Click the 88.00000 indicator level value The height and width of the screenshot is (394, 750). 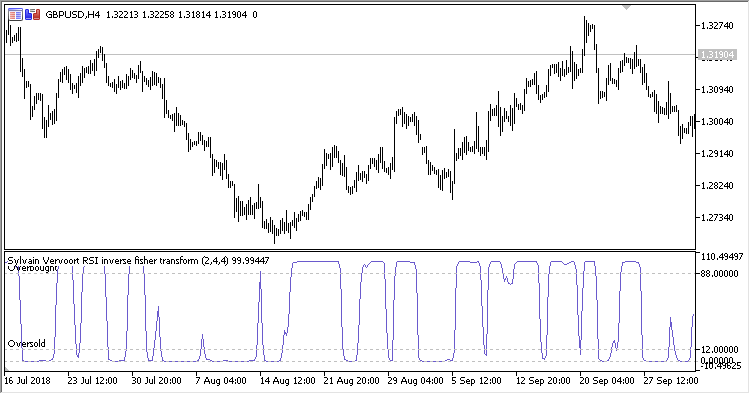(719, 274)
